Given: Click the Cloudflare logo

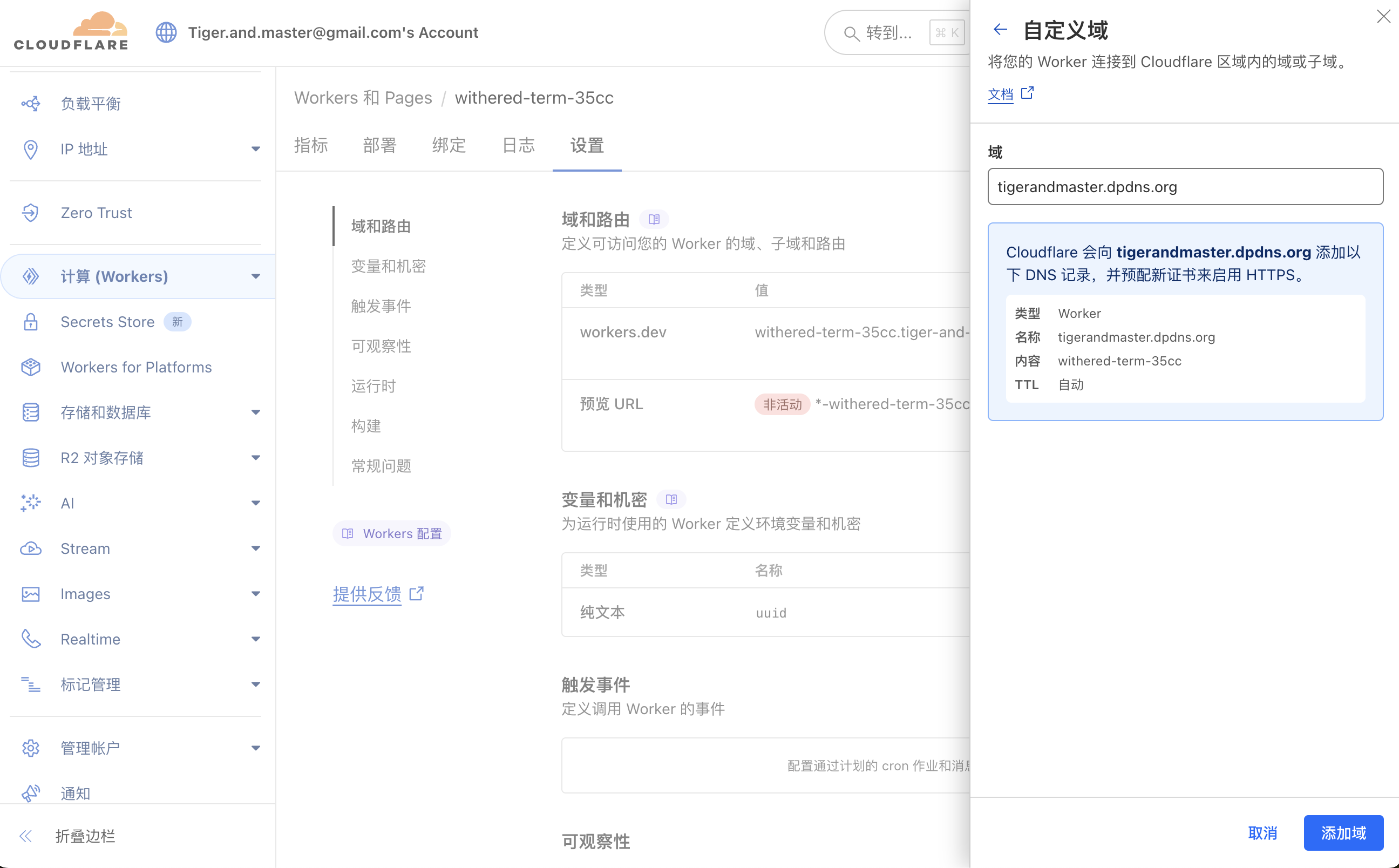Looking at the screenshot, I should (x=71, y=31).
